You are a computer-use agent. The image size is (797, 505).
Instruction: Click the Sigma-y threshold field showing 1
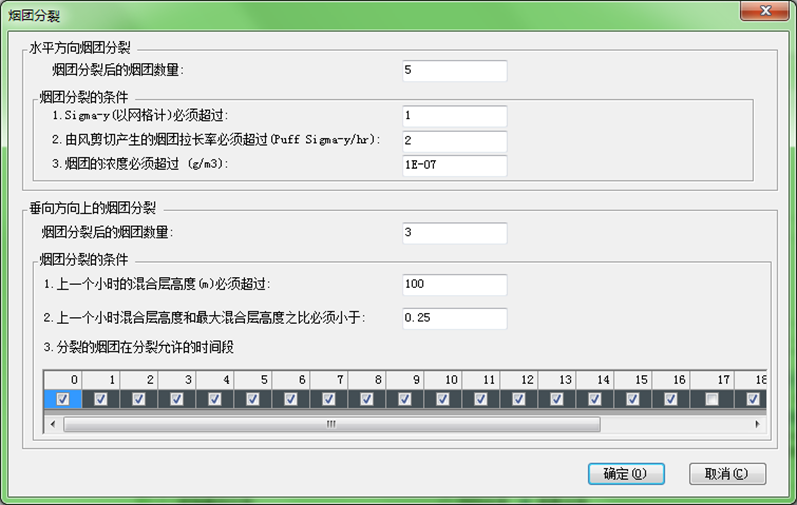455,116
